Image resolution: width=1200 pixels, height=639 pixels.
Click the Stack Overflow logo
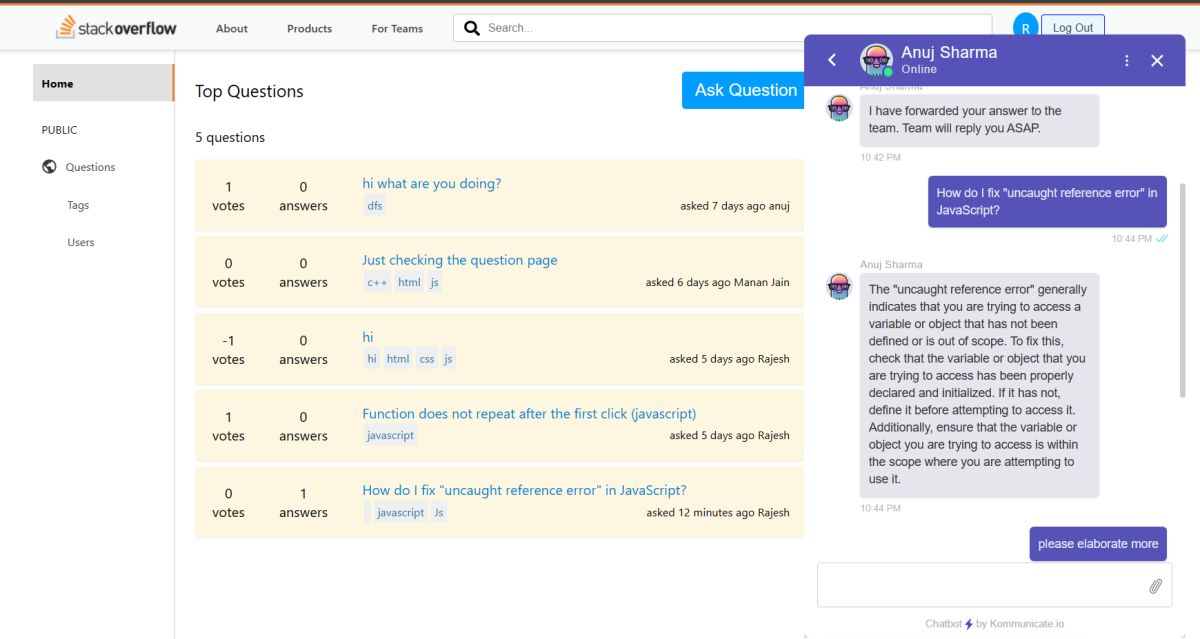[116, 28]
